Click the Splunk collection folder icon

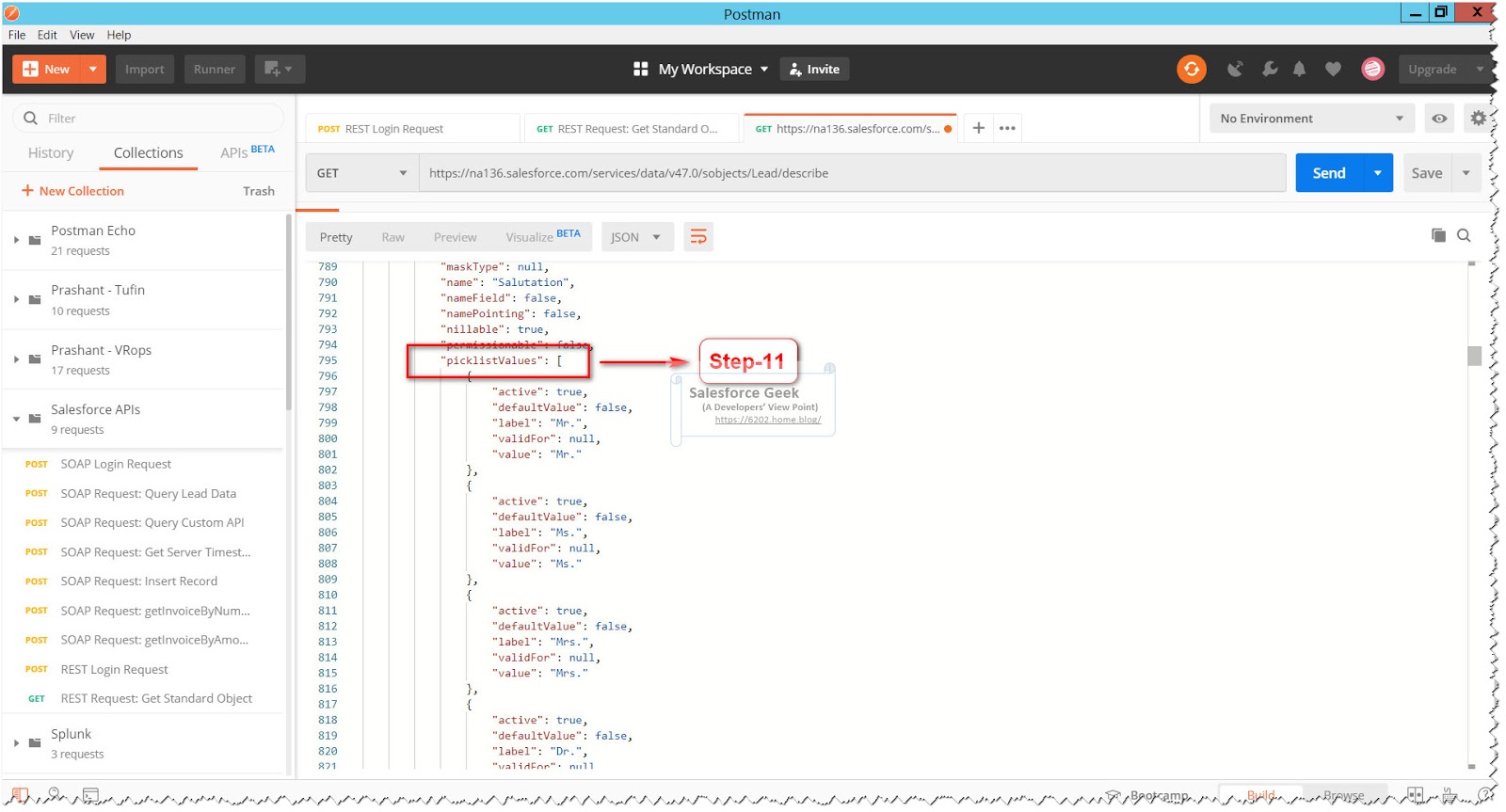point(35,742)
